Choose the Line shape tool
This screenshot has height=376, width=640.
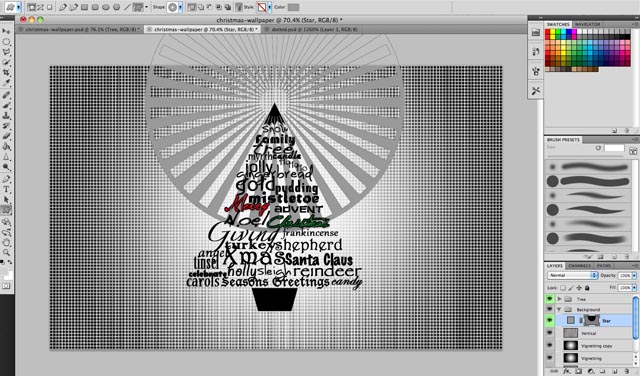coord(127,7)
